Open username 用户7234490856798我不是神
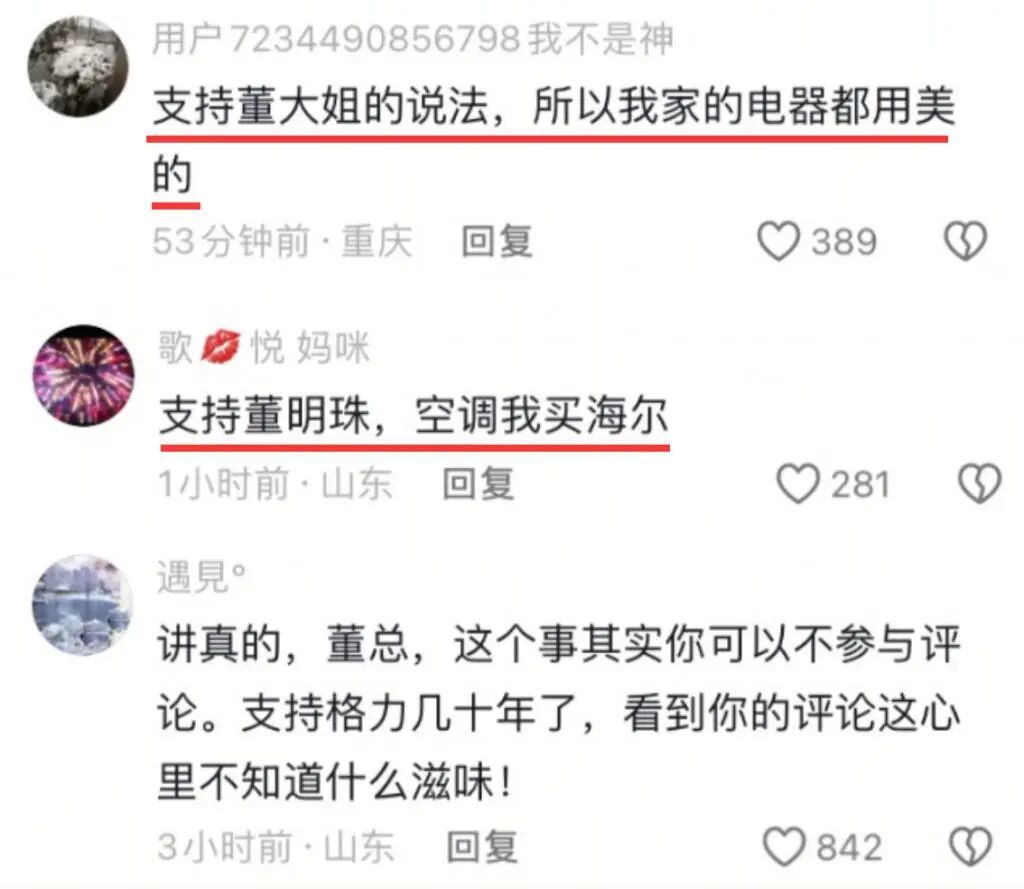1024x889 pixels. tap(413, 39)
